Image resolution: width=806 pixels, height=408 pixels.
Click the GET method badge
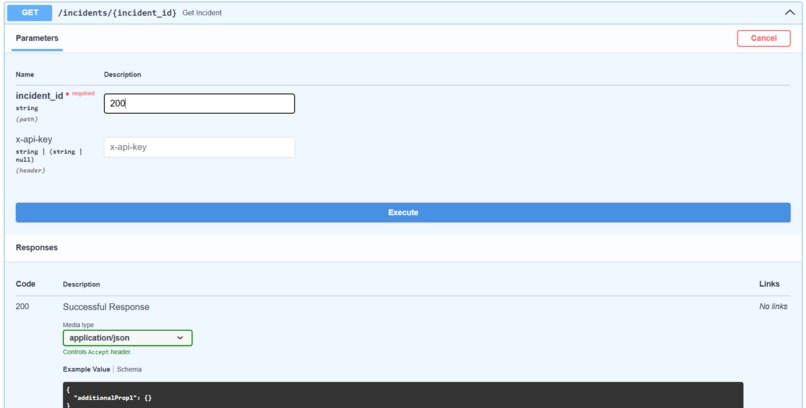click(30, 13)
